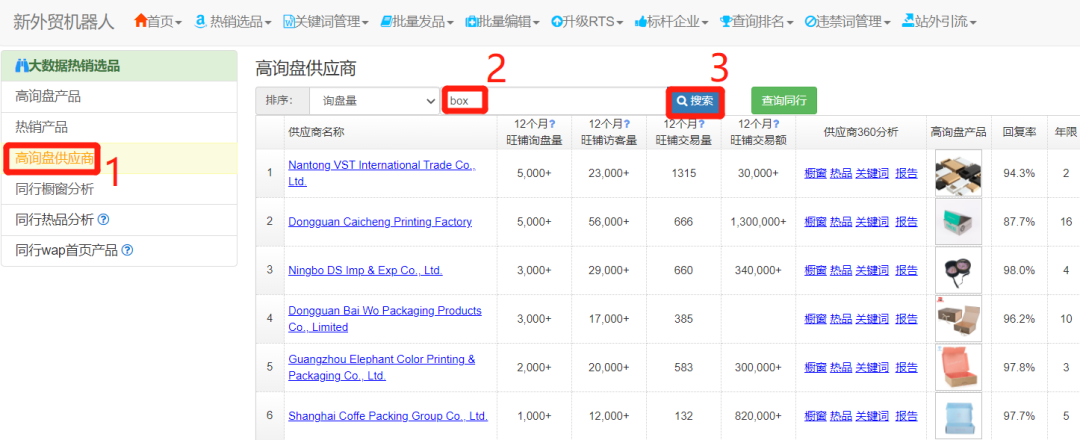Open the 询盘量 sort dropdown
Image resolution: width=1080 pixels, height=440 pixels.
373,101
